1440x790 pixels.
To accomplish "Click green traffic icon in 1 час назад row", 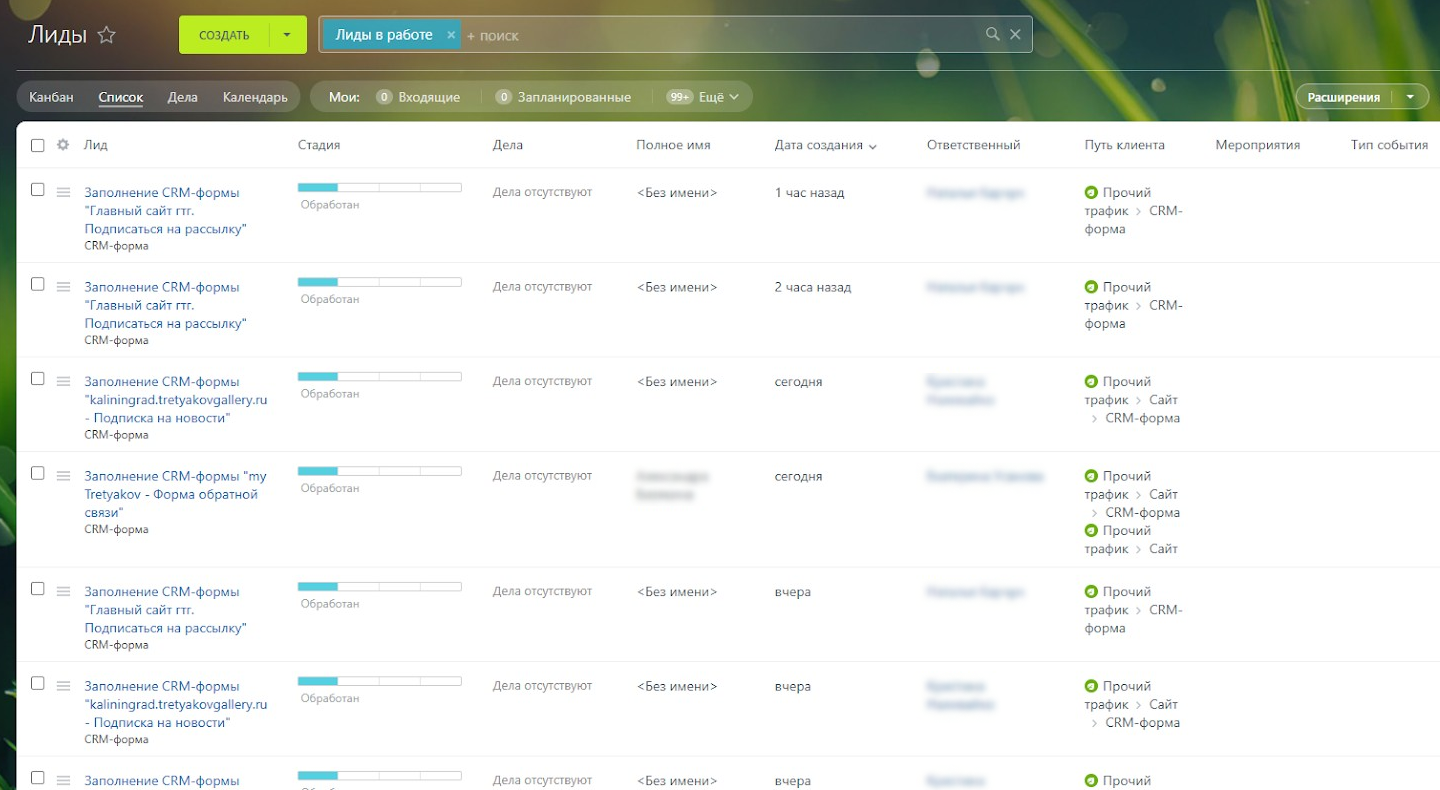I will click(1091, 192).
